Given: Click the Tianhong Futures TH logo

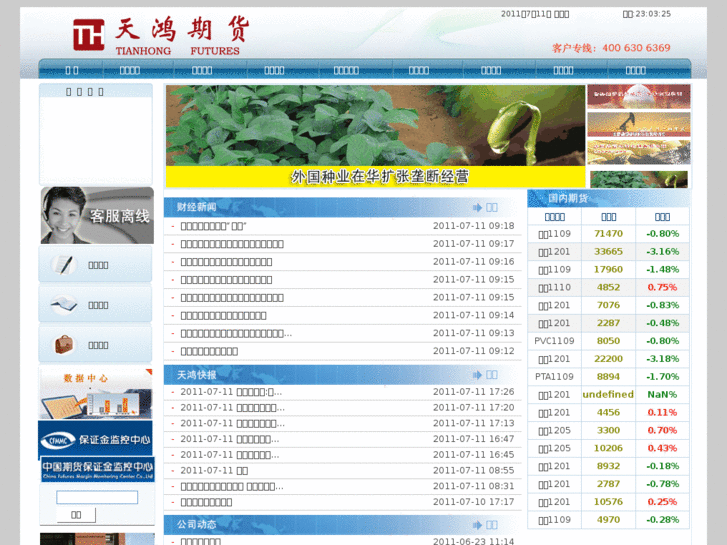Looking at the screenshot, I should click(88, 35).
